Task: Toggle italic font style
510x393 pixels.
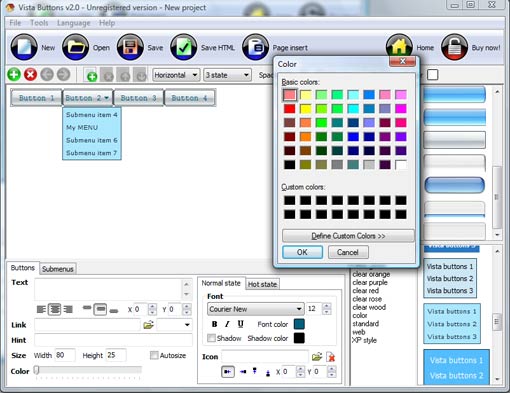Action: (x=227, y=324)
